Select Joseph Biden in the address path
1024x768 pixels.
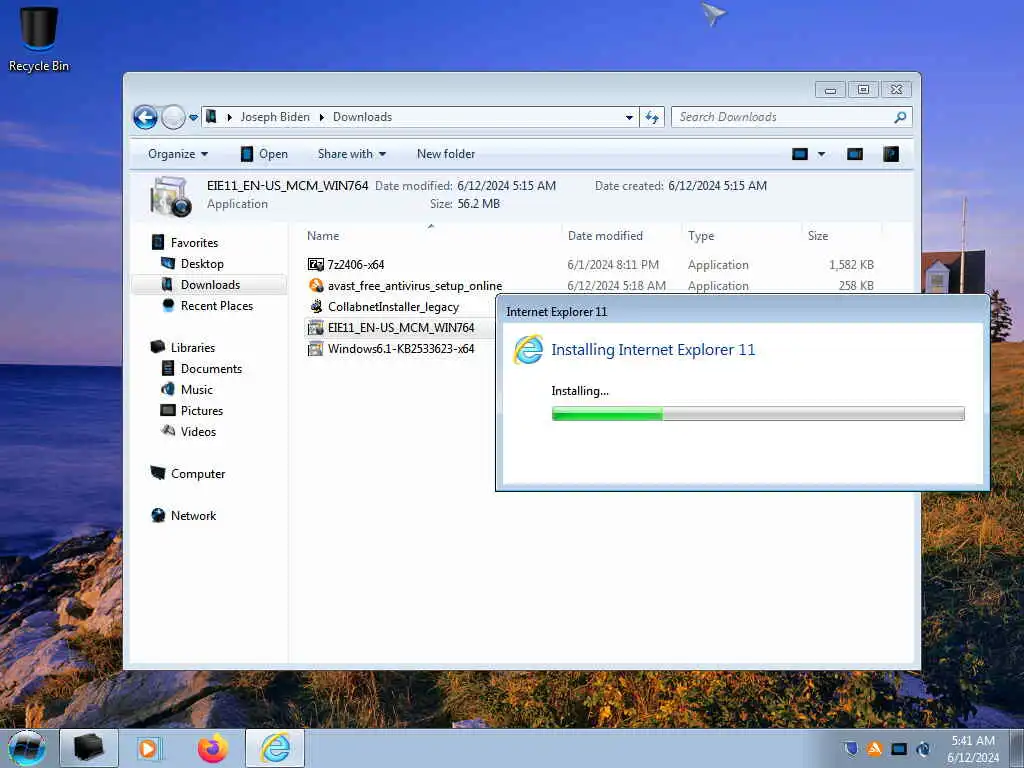275,117
